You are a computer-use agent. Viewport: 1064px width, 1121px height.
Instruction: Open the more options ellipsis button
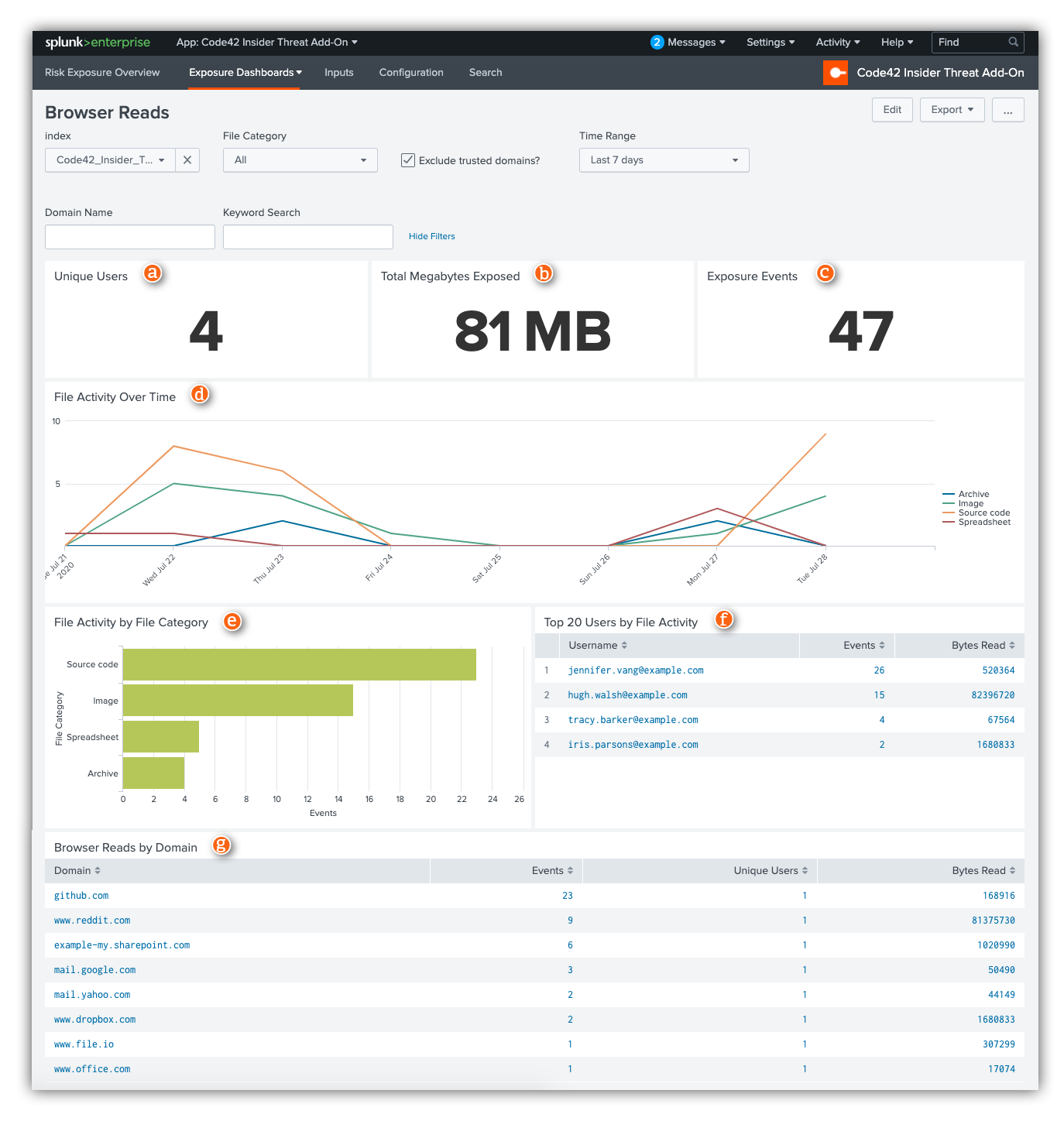1007,110
